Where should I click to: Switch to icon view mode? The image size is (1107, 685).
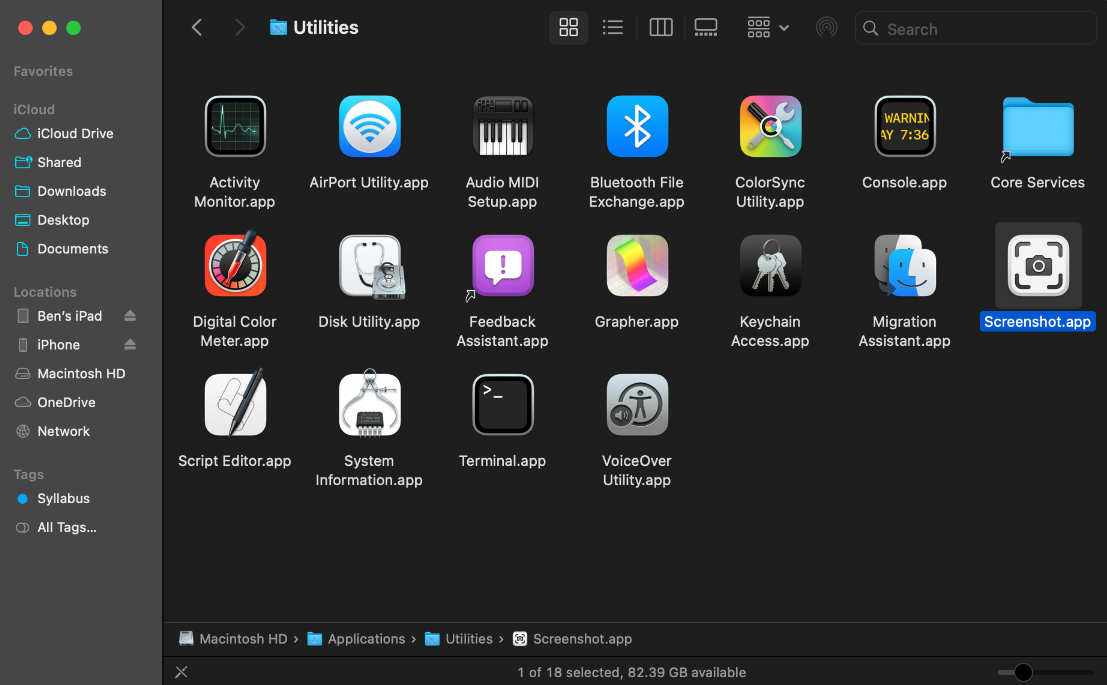(x=568, y=28)
